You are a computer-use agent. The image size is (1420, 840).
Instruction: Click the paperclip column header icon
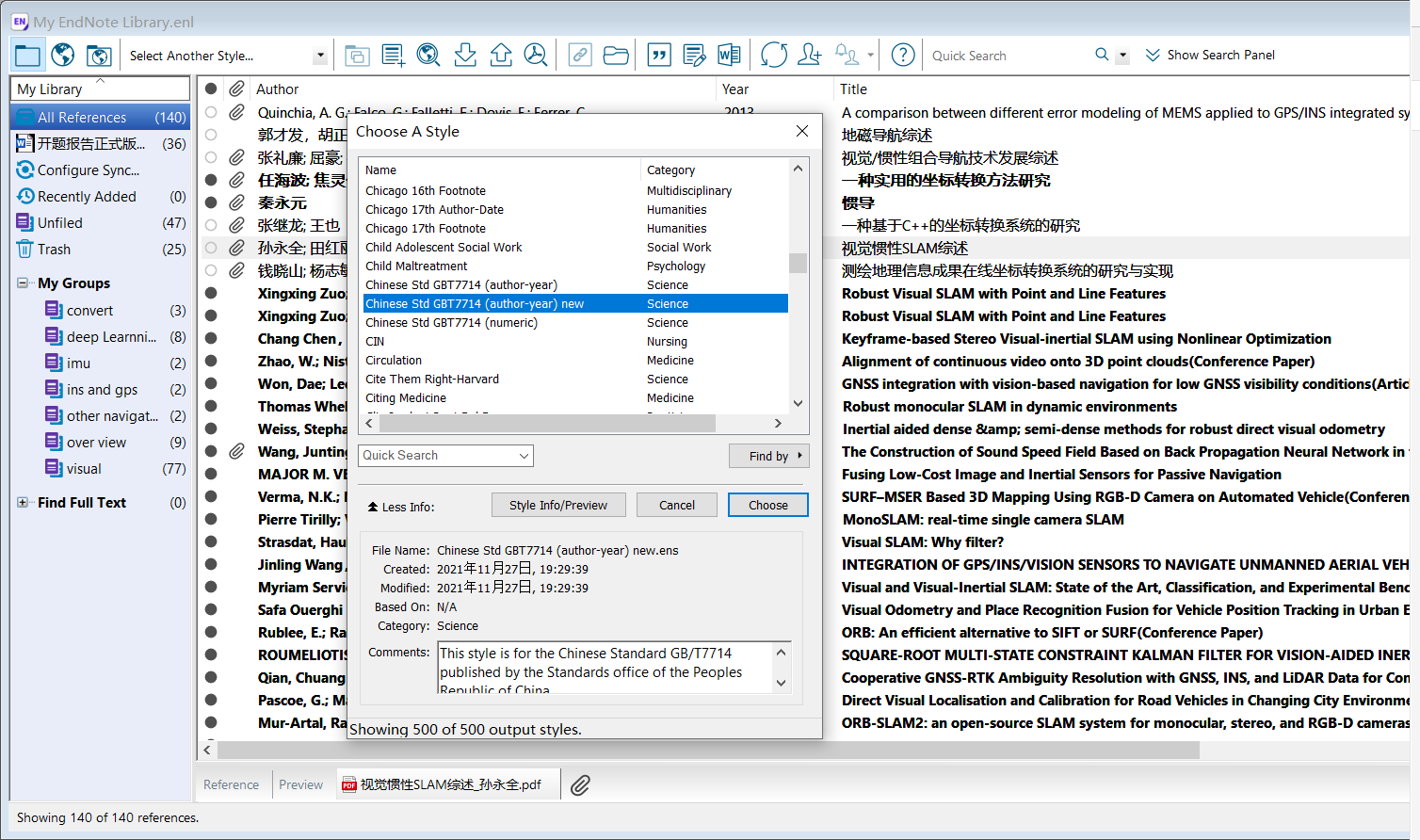pos(237,89)
